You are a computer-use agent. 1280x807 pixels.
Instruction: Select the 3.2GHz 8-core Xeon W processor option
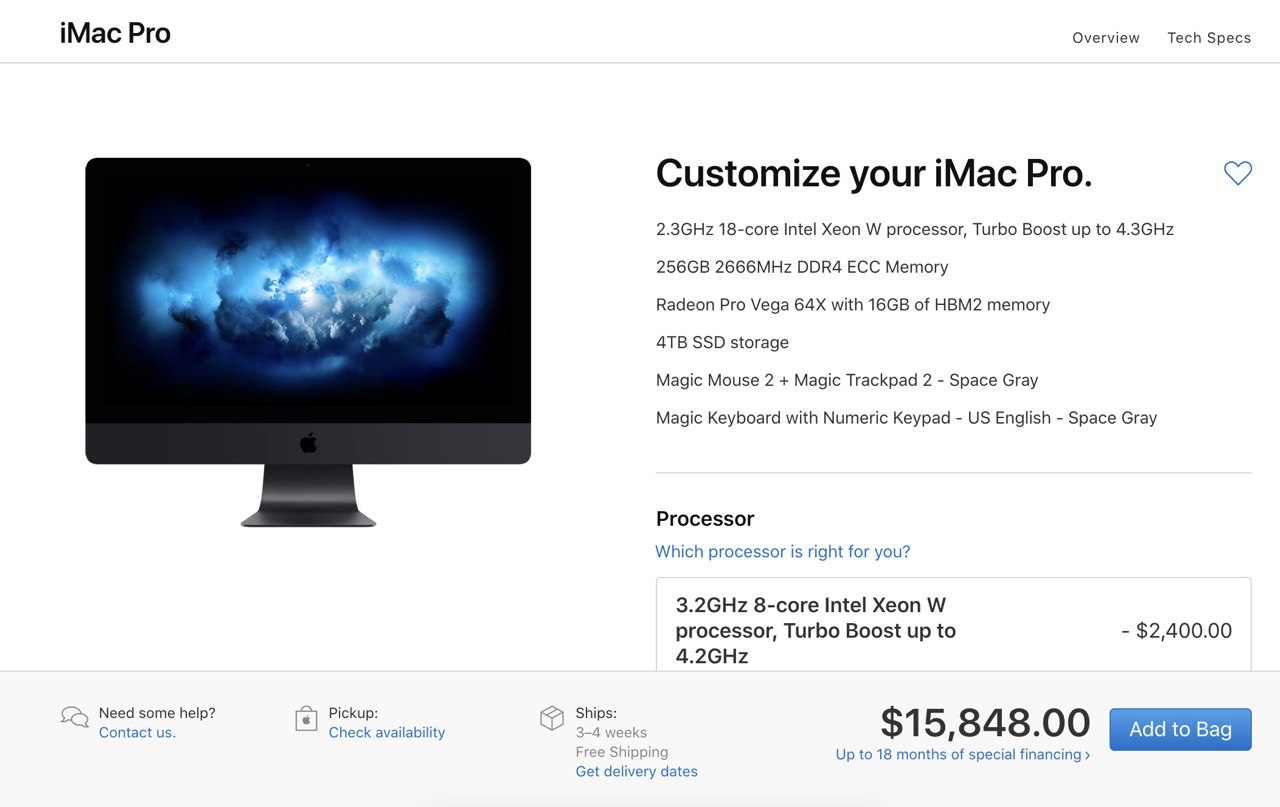(x=953, y=625)
